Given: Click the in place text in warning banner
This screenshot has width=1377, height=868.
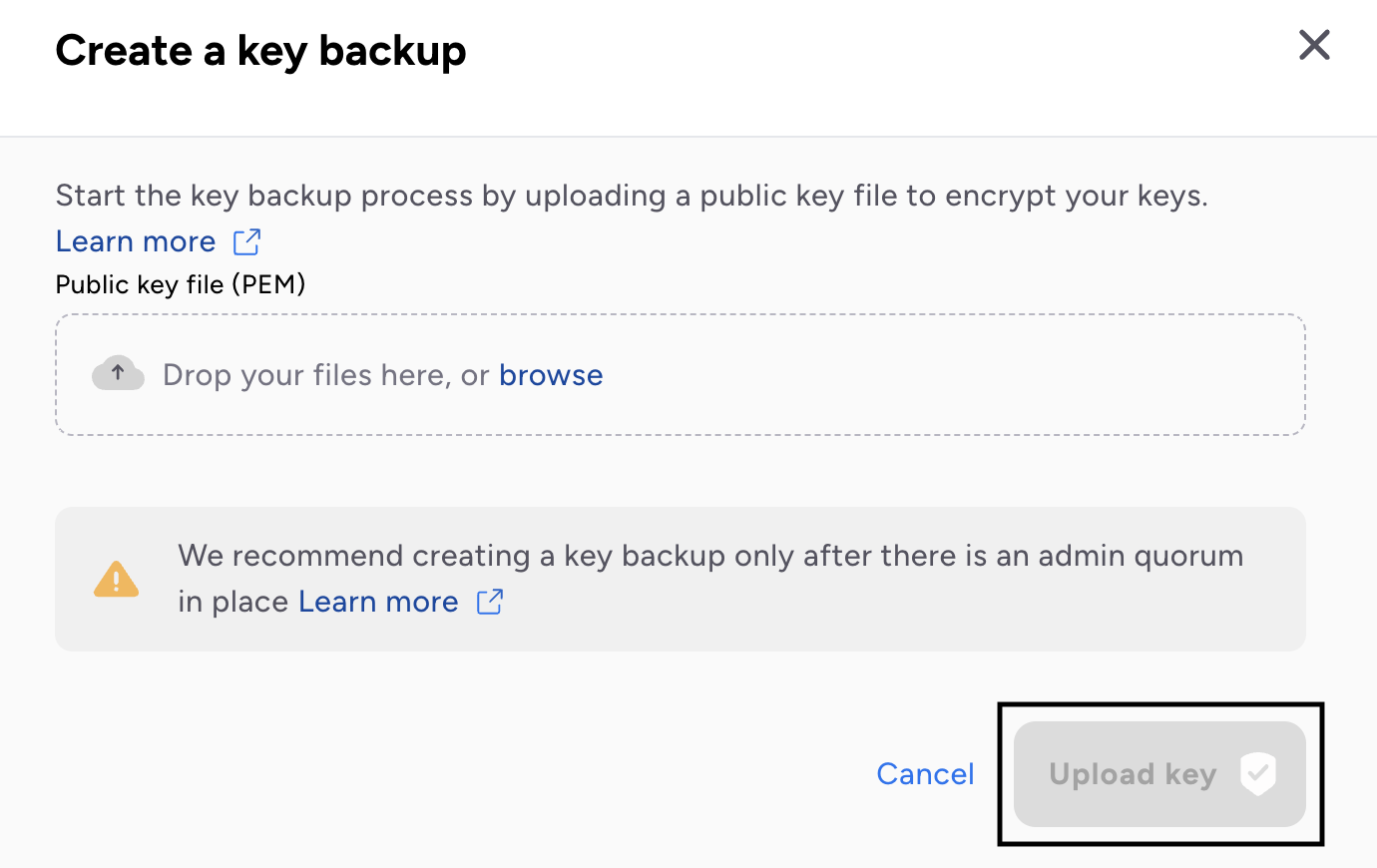Looking at the screenshot, I should 233,602.
